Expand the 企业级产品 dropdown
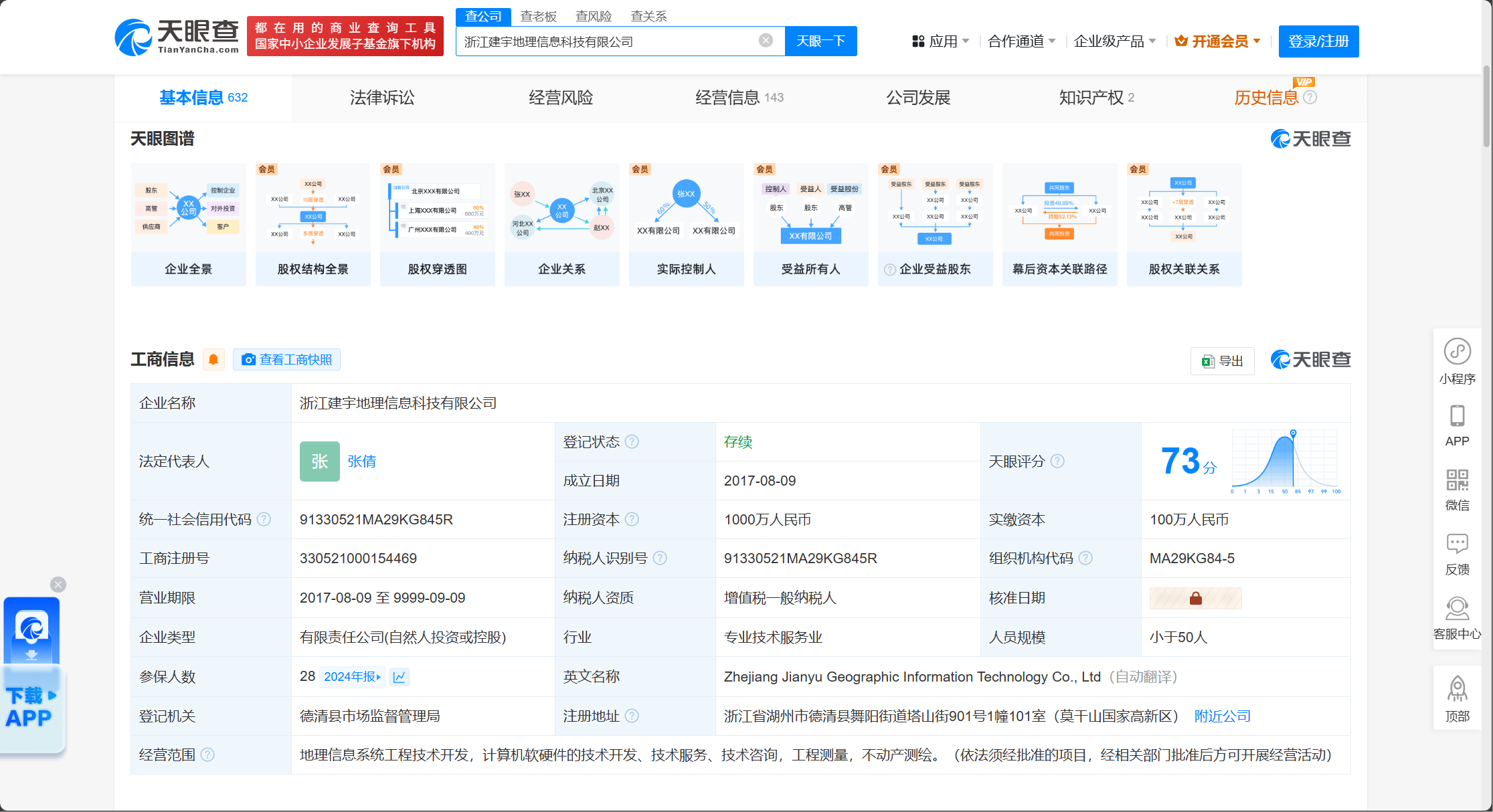The height and width of the screenshot is (812, 1493). 1115,41
